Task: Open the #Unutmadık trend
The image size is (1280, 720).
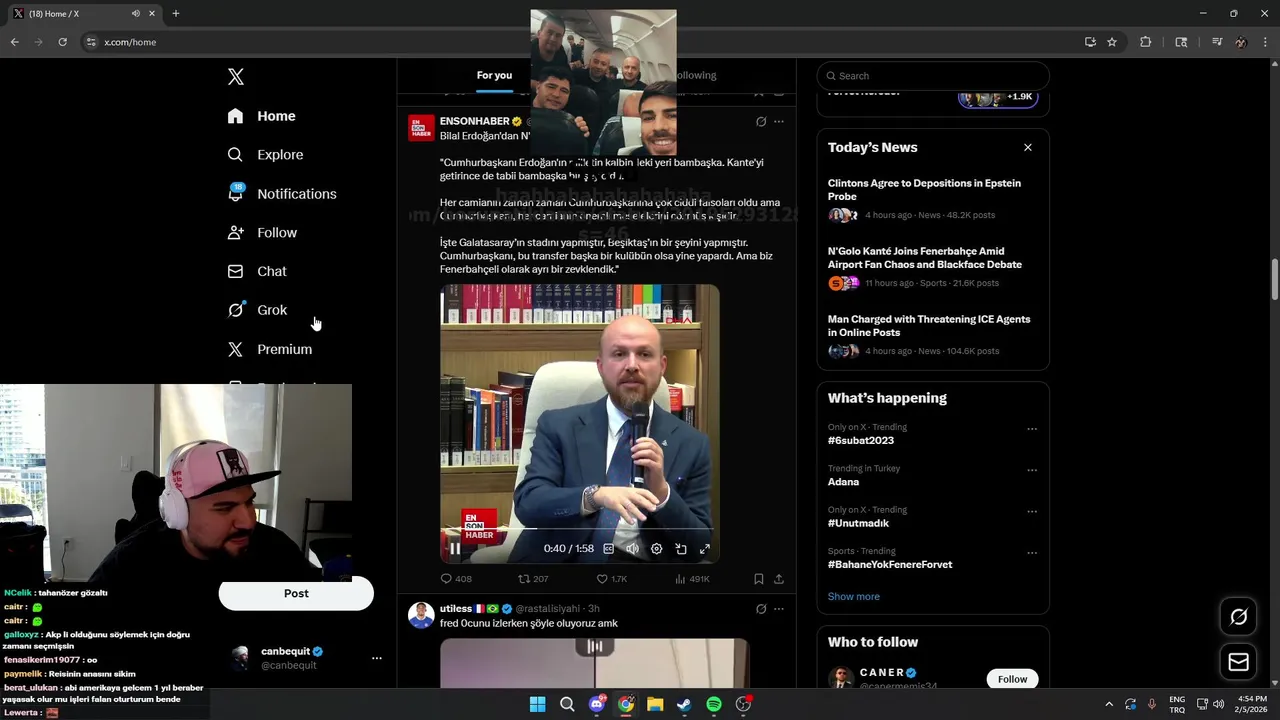Action: coord(858,523)
